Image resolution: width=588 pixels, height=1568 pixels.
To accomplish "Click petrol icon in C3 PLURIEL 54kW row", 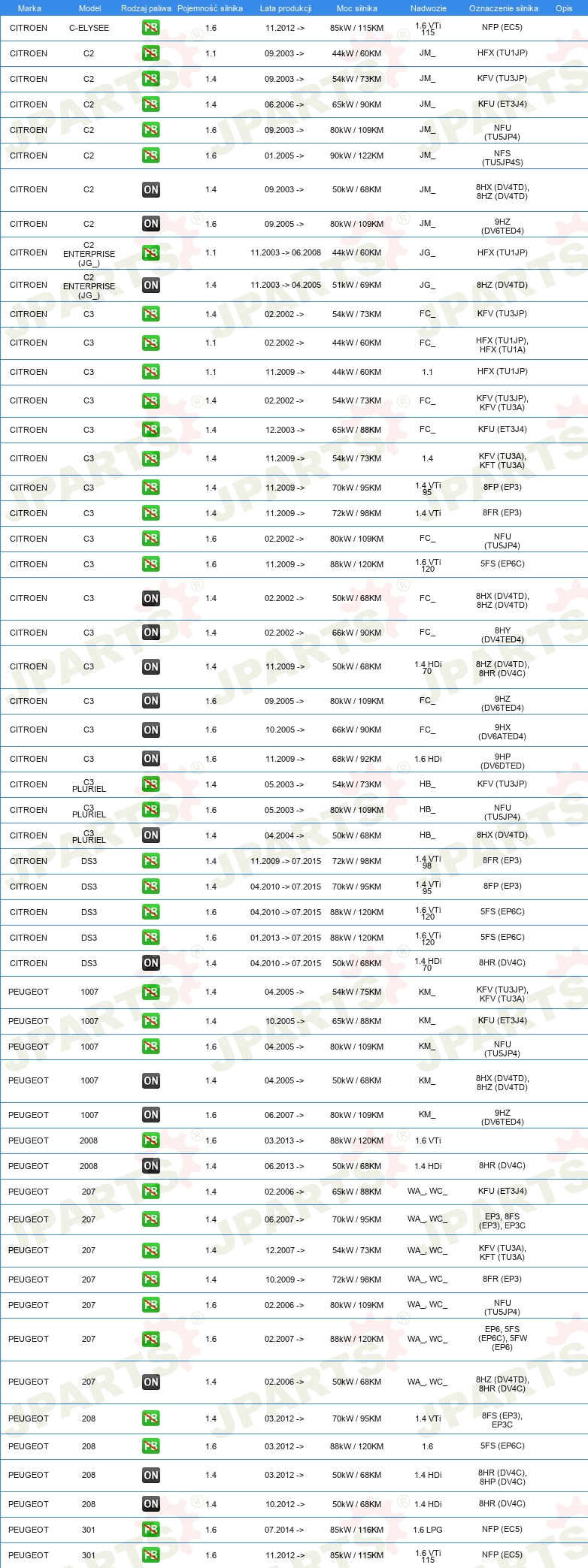I will point(150,784).
